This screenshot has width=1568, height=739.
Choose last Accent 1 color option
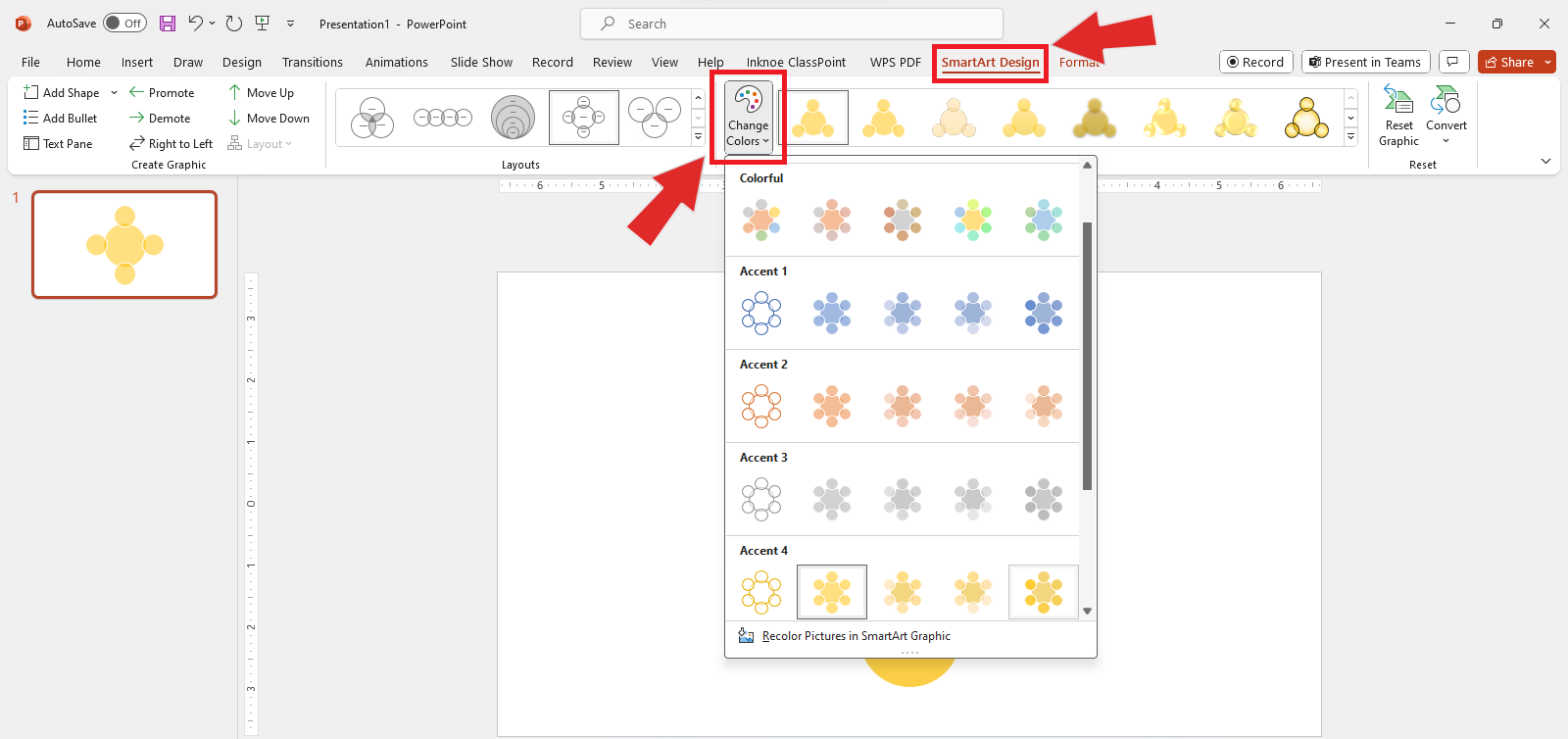[1044, 313]
